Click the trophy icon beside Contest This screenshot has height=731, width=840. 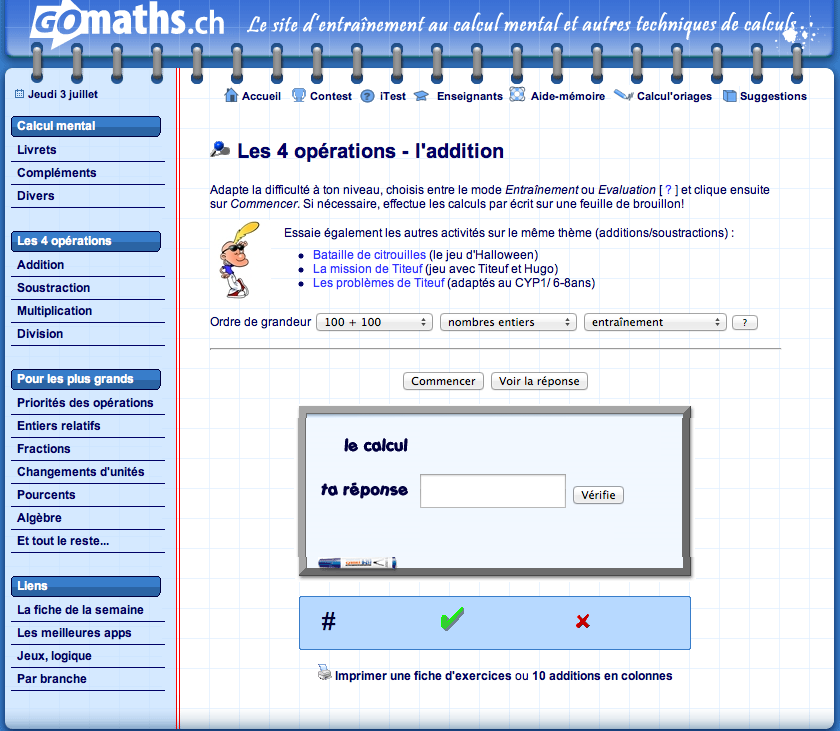(x=299, y=96)
